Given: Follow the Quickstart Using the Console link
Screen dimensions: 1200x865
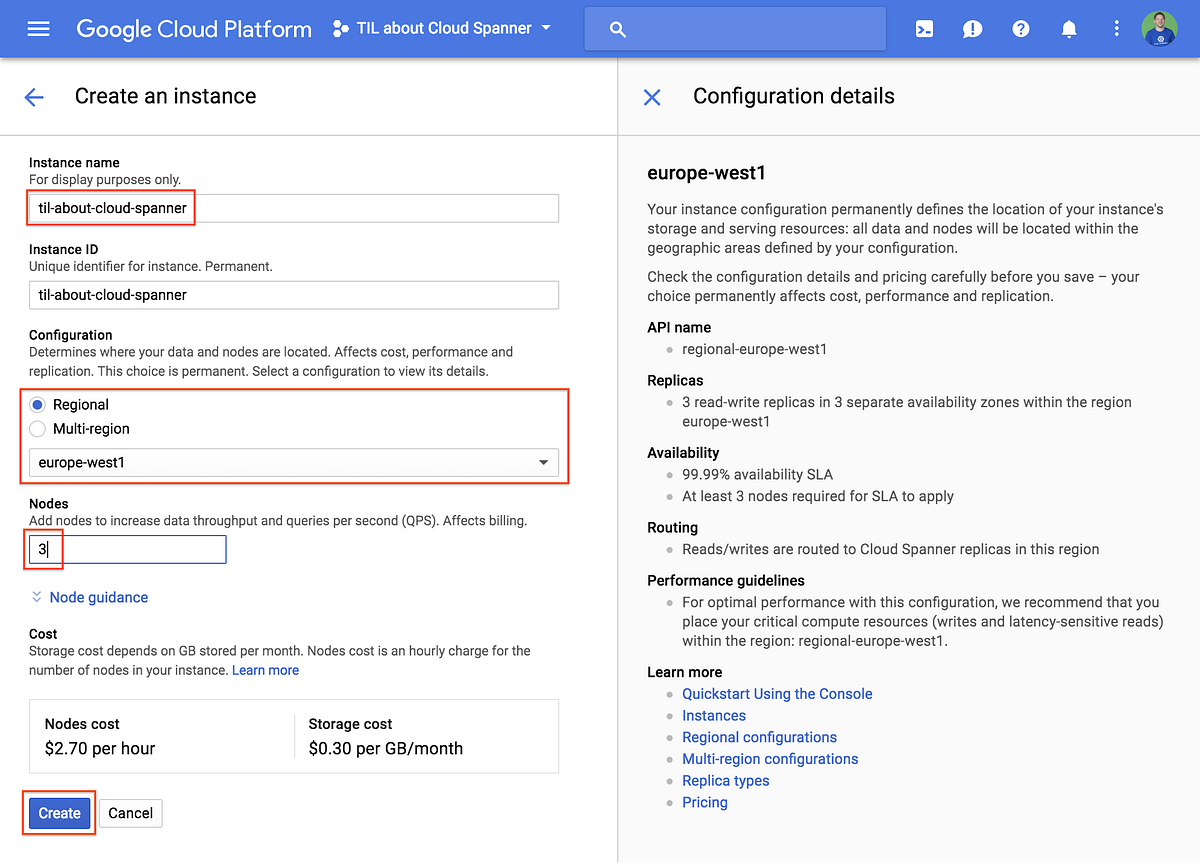Looking at the screenshot, I should (x=777, y=693).
